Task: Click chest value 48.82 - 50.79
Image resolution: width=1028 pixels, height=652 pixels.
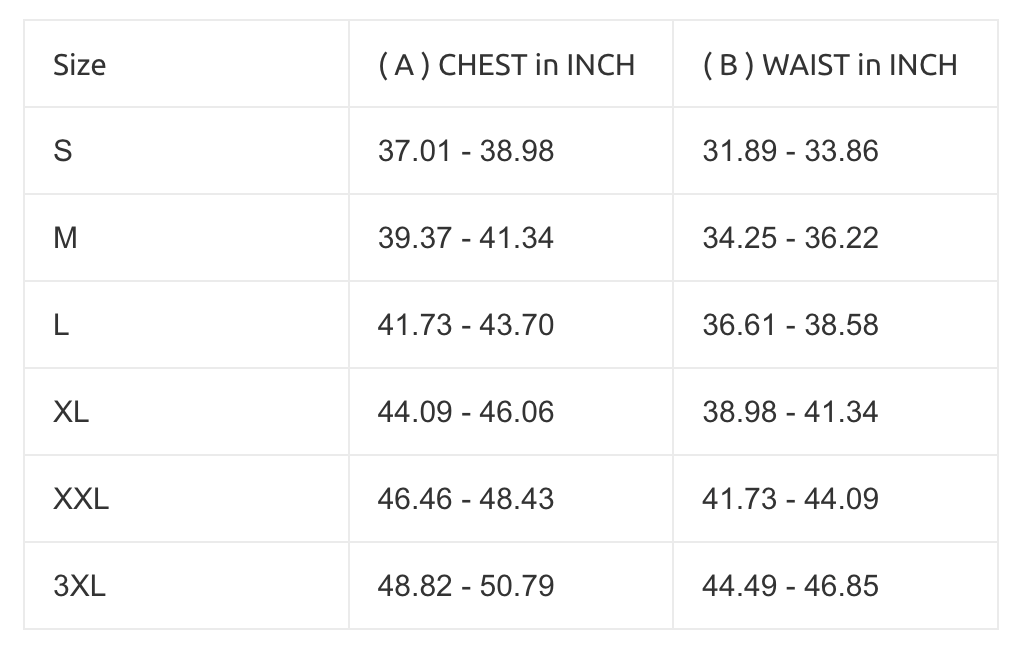Action: (x=465, y=585)
